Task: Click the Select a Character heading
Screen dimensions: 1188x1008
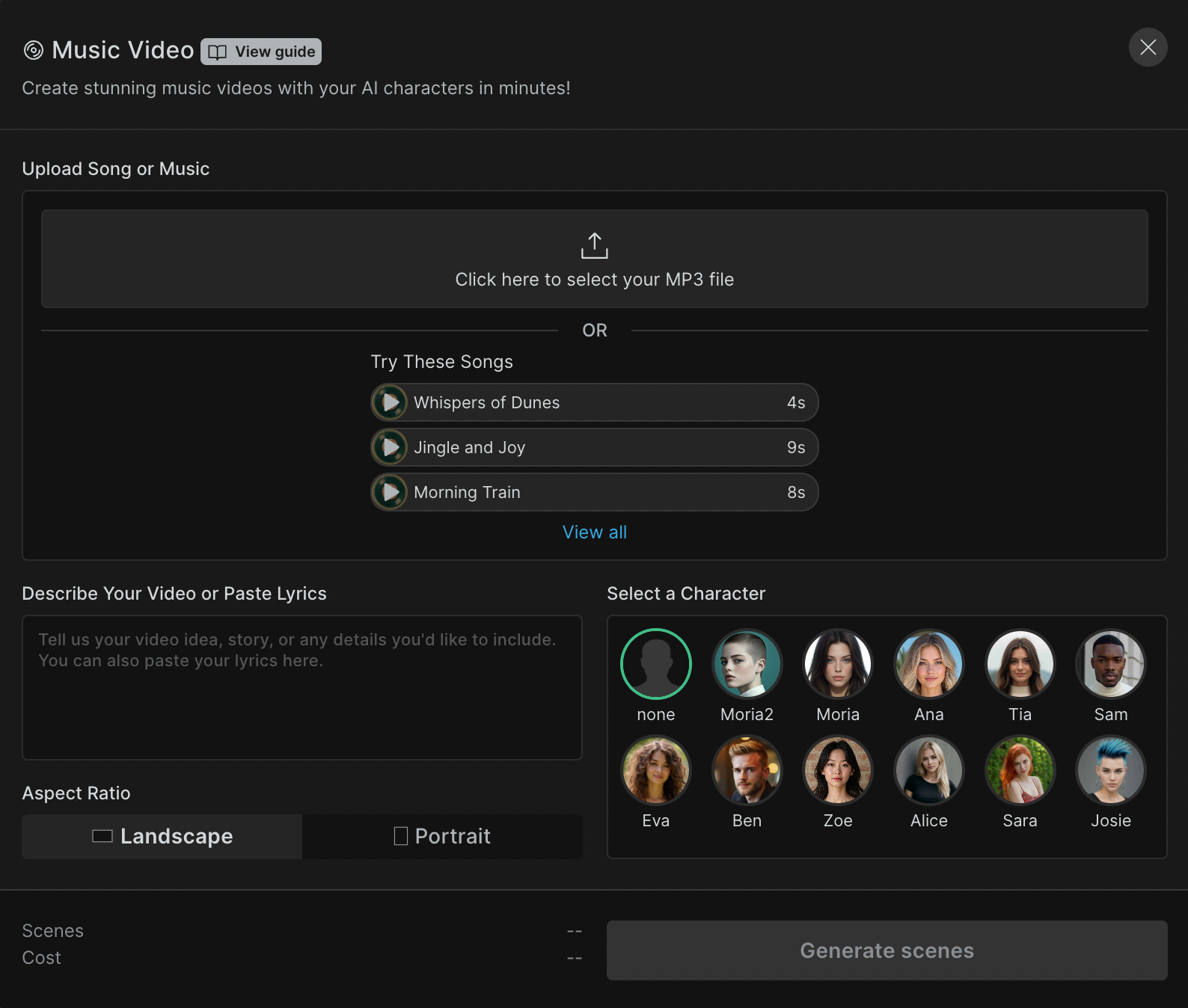Action: (x=686, y=594)
